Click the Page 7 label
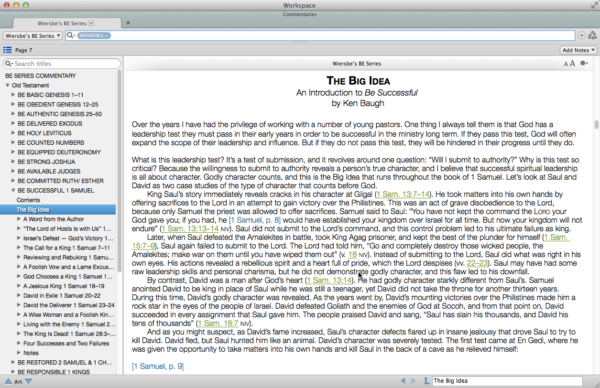 pyautogui.click(x=24, y=50)
